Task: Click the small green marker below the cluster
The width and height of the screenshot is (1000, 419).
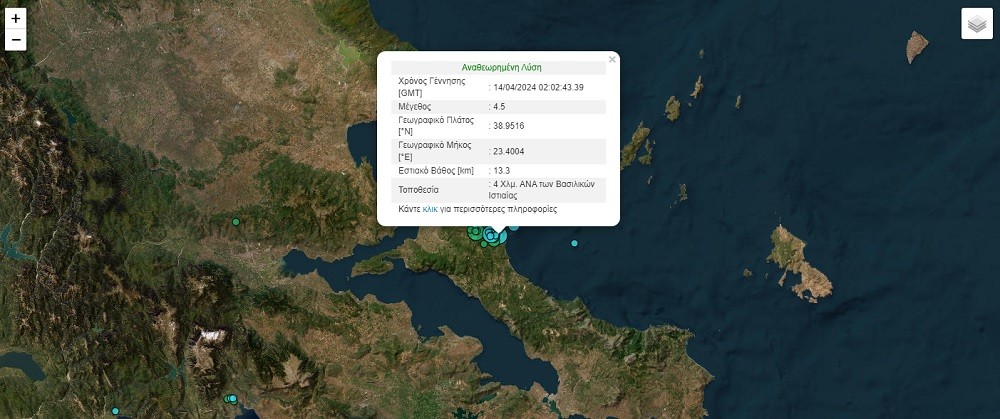Action: [x=484, y=244]
